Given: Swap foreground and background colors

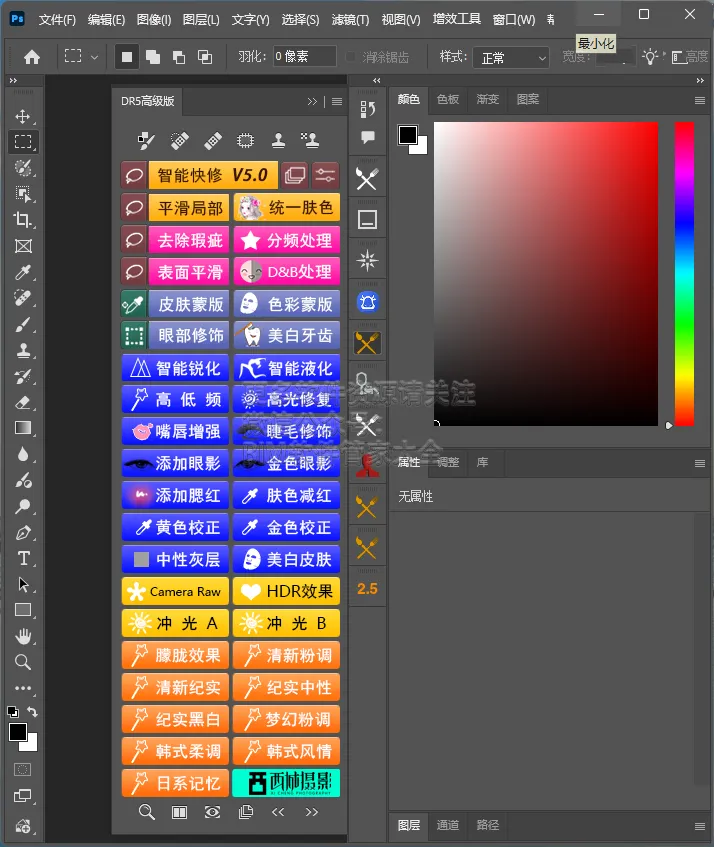Looking at the screenshot, I should [32, 712].
